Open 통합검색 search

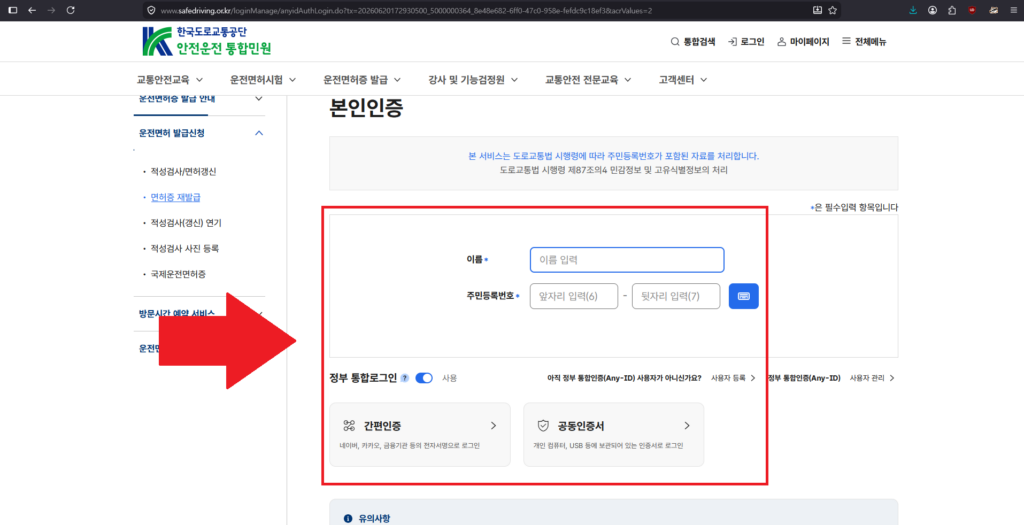click(x=693, y=42)
